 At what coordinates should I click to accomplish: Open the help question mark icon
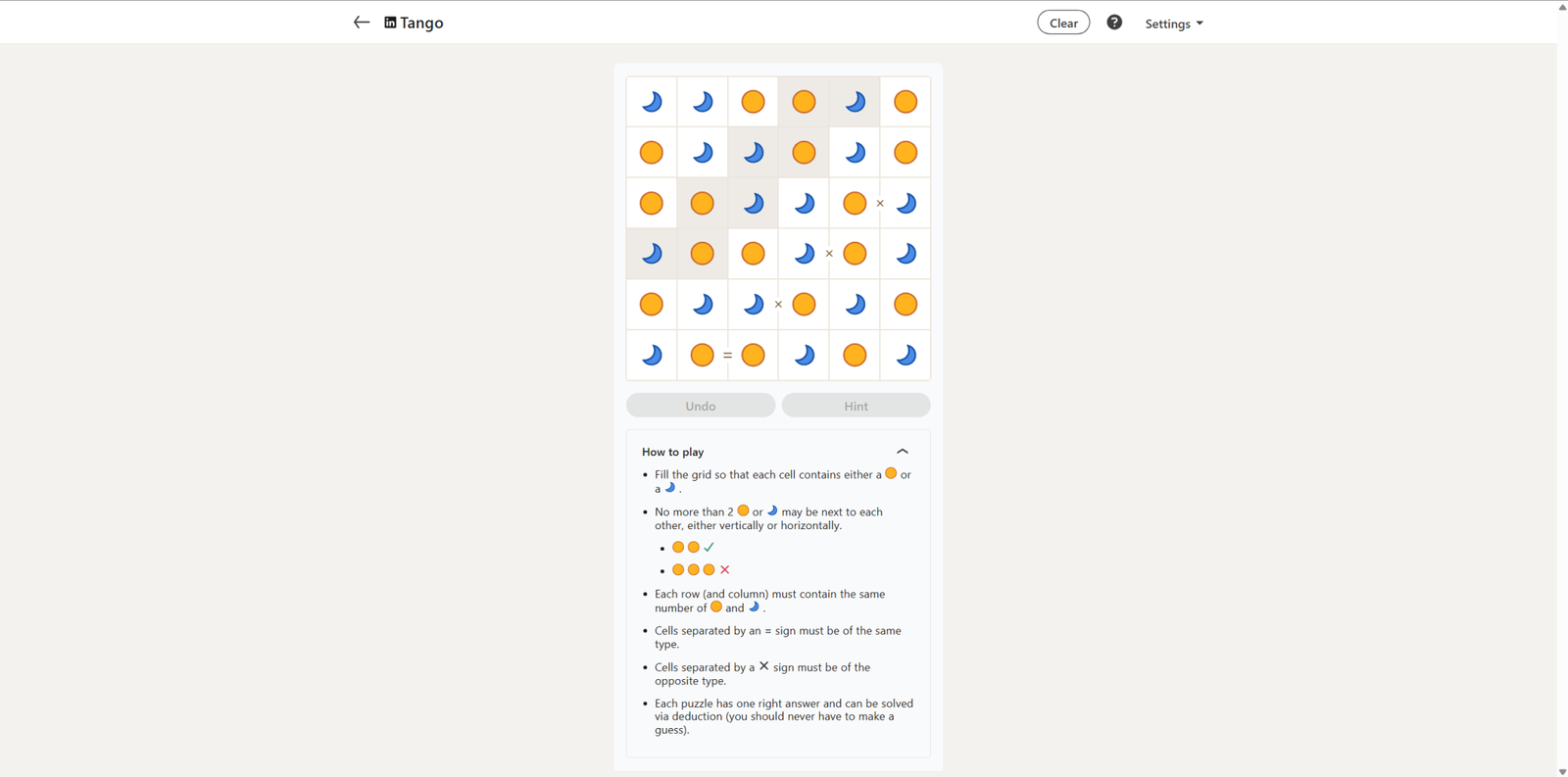1114,23
